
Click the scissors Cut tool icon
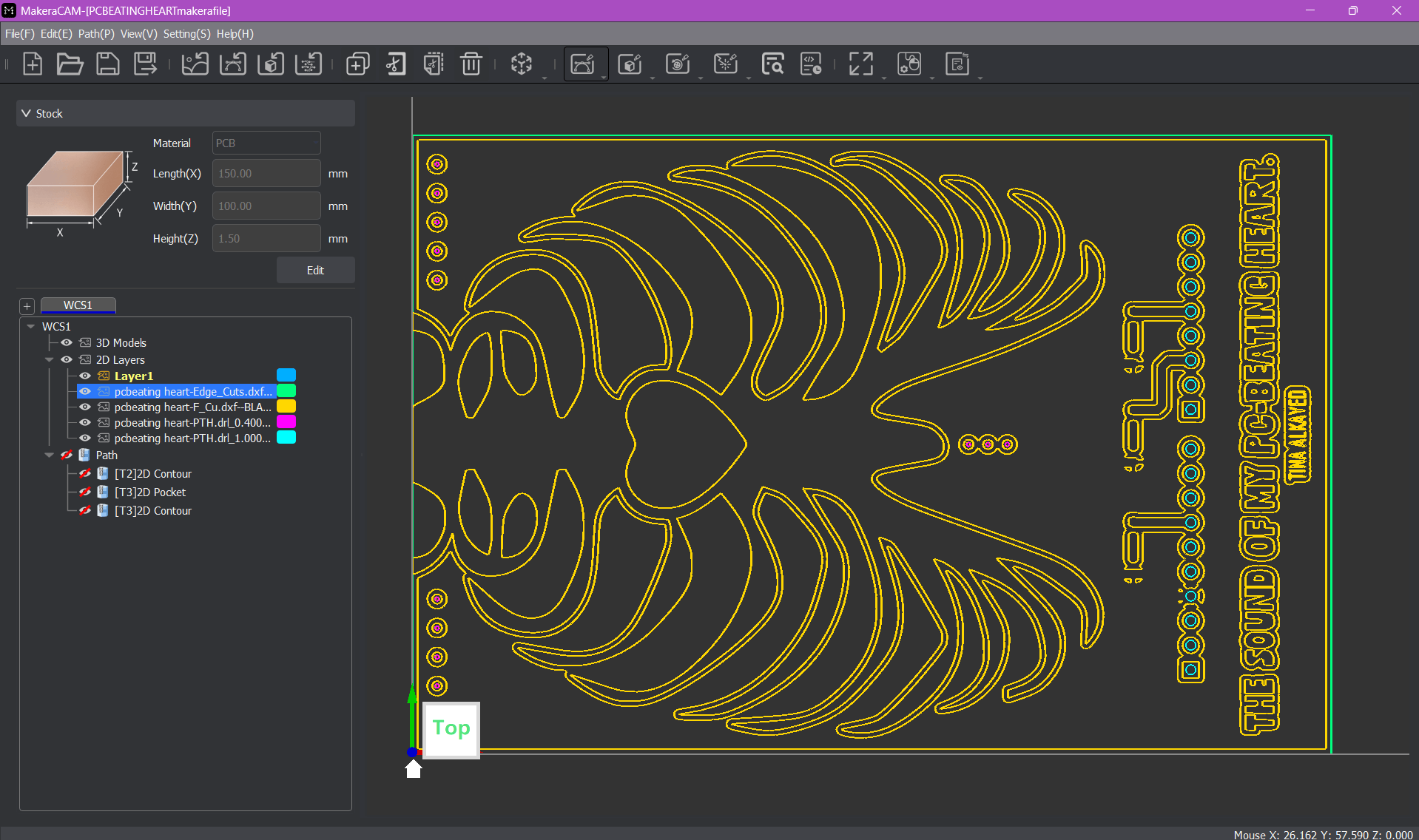pyautogui.click(x=395, y=64)
